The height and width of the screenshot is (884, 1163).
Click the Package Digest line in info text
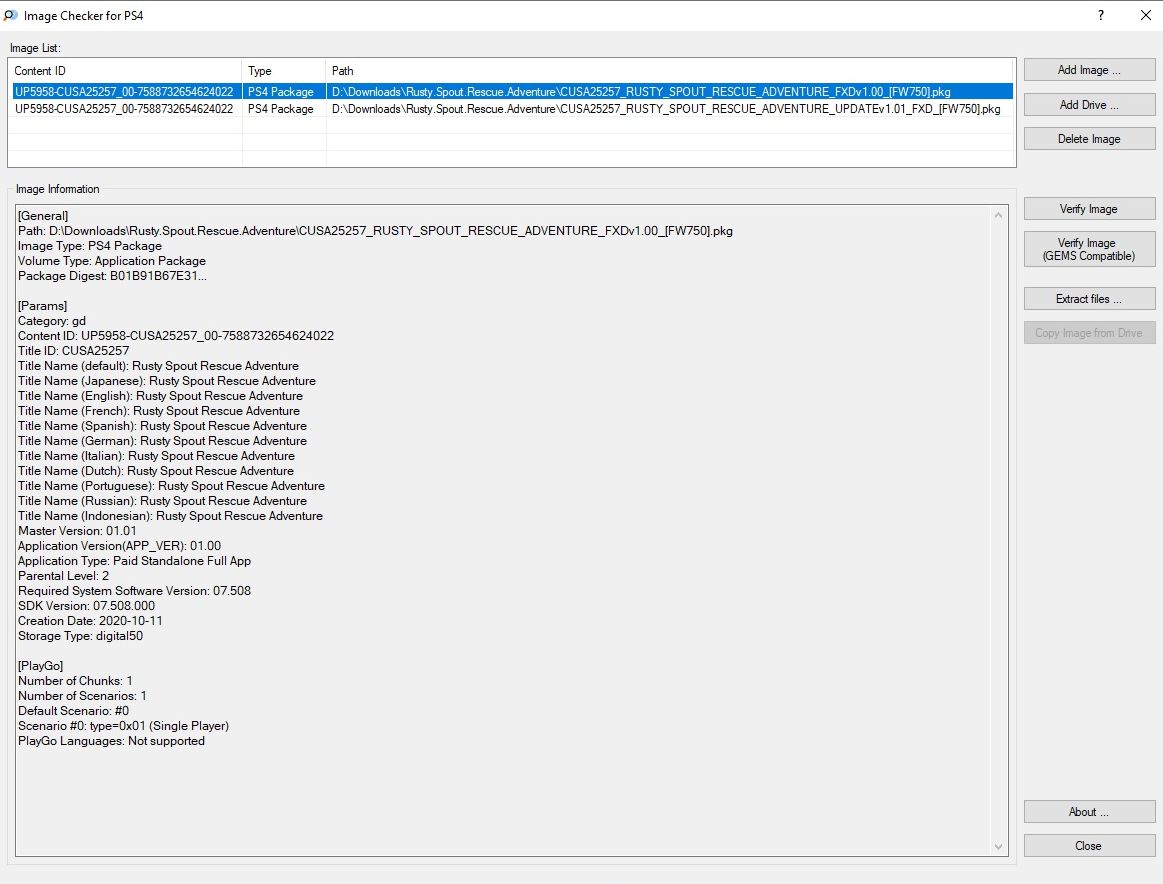click(112, 276)
